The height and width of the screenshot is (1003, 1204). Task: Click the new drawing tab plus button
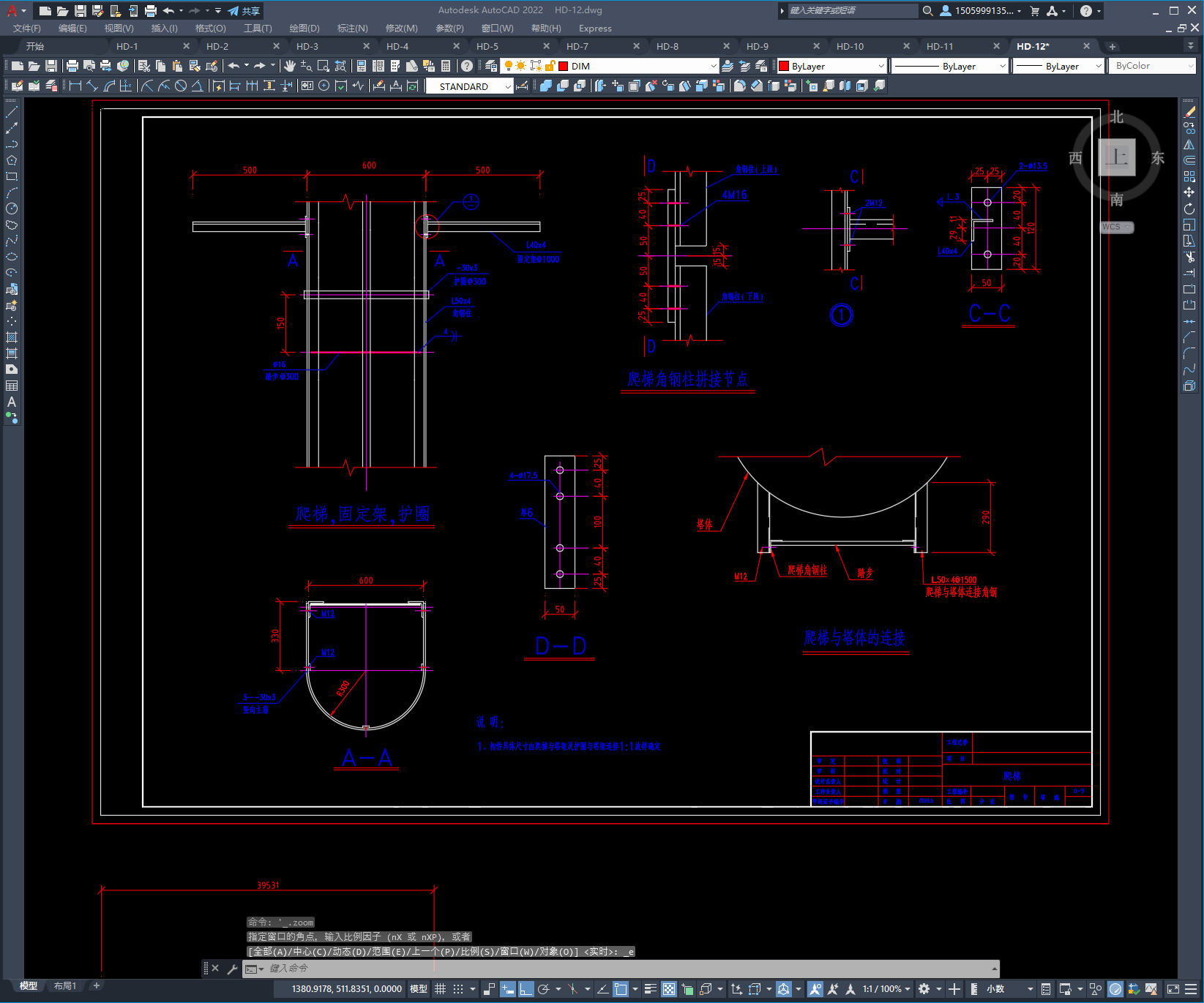pos(1113,46)
